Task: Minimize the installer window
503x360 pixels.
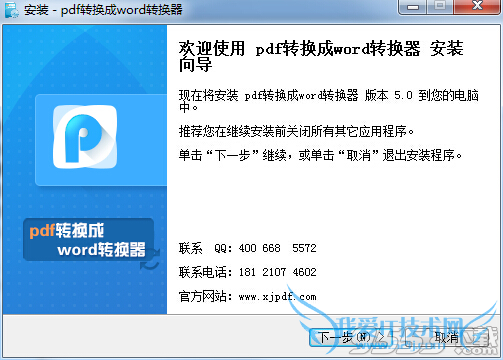Action: (413, 7)
